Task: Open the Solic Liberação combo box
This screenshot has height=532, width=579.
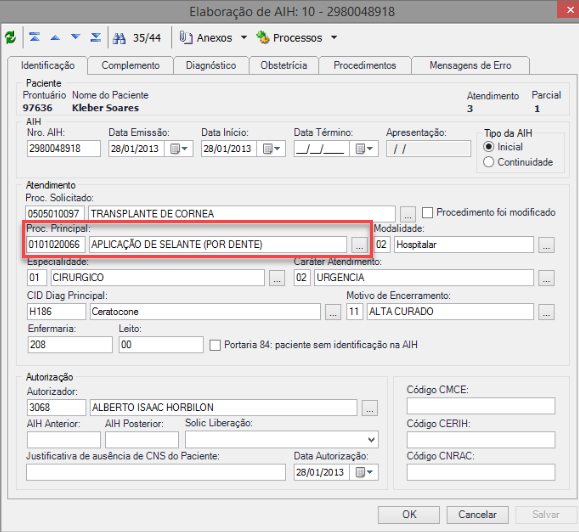Action: click(x=282, y=439)
